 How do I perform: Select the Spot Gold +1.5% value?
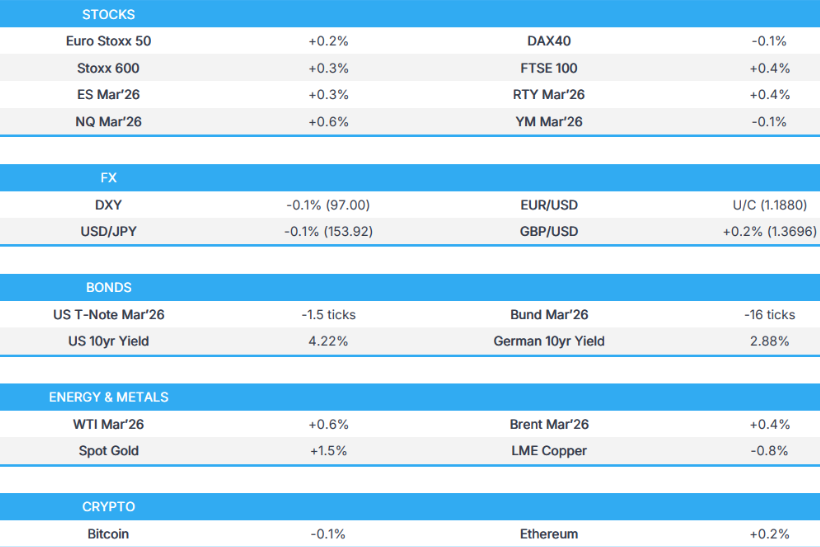click(328, 451)
